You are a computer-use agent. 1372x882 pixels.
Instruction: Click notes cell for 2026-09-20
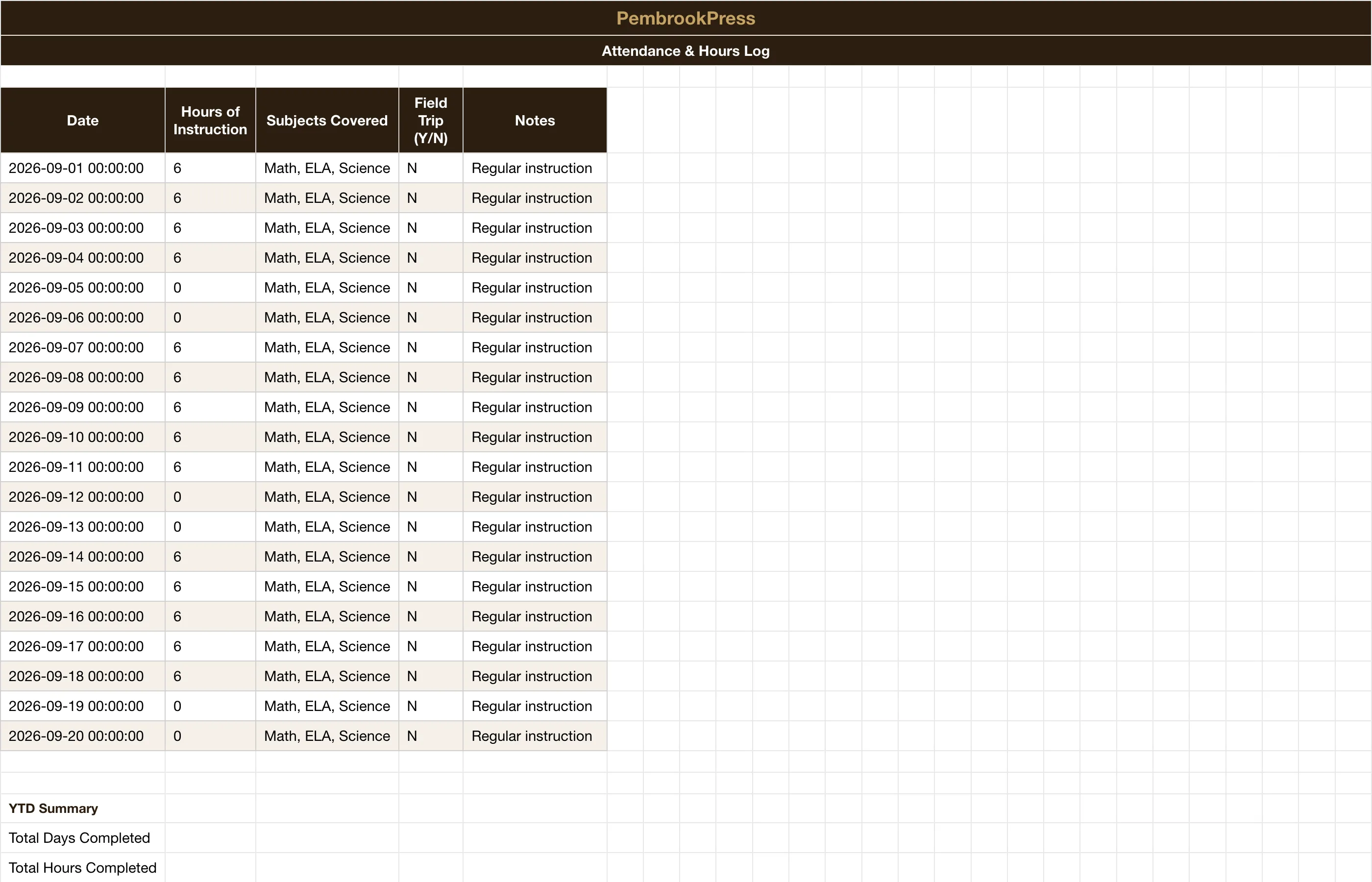(535, 736)
